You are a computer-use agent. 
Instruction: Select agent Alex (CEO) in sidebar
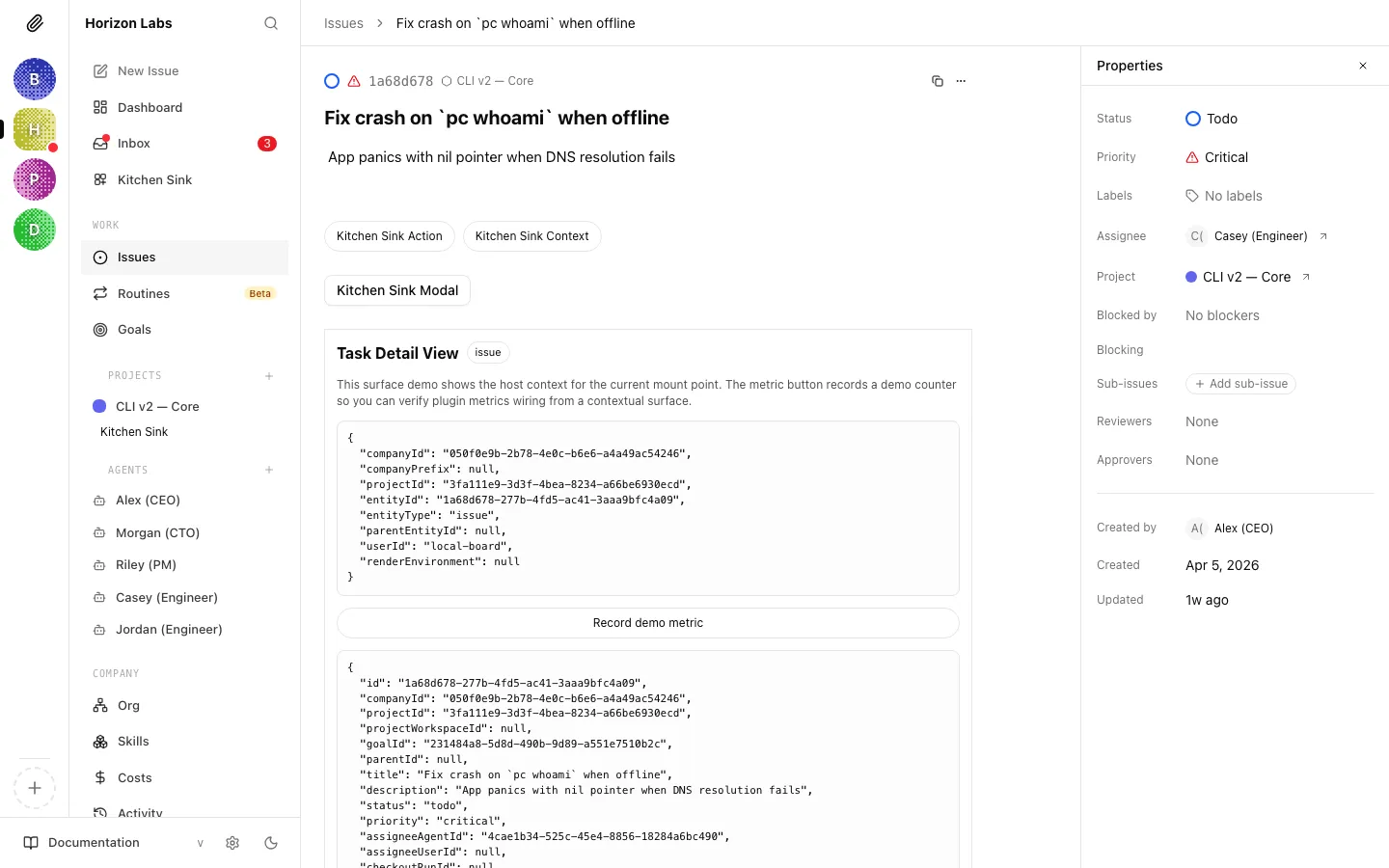[184, 501]
